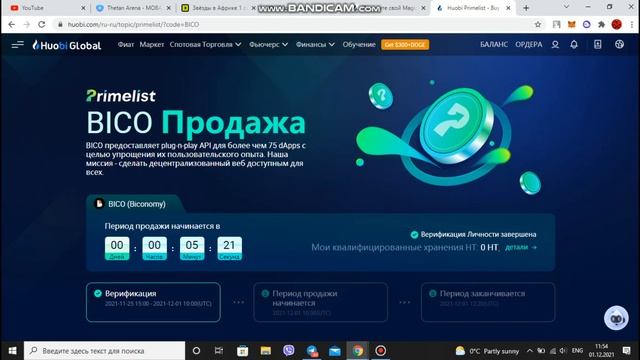Viewport: 640px width, 360px height.
Task: Reload the current page
Action: pyautogui.click(x=42, y=24)
